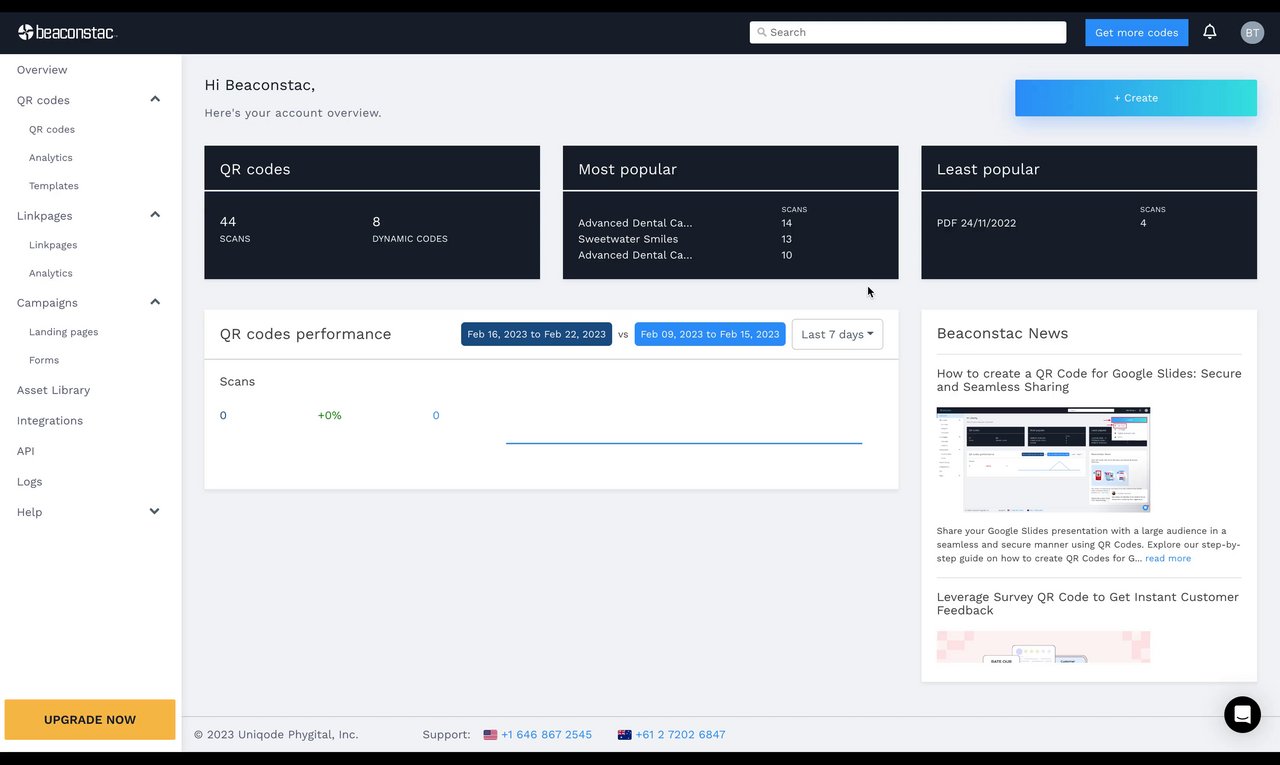
Task: Open the Survey QR Code article thumbnail
Action: [x=1043, y=647]
